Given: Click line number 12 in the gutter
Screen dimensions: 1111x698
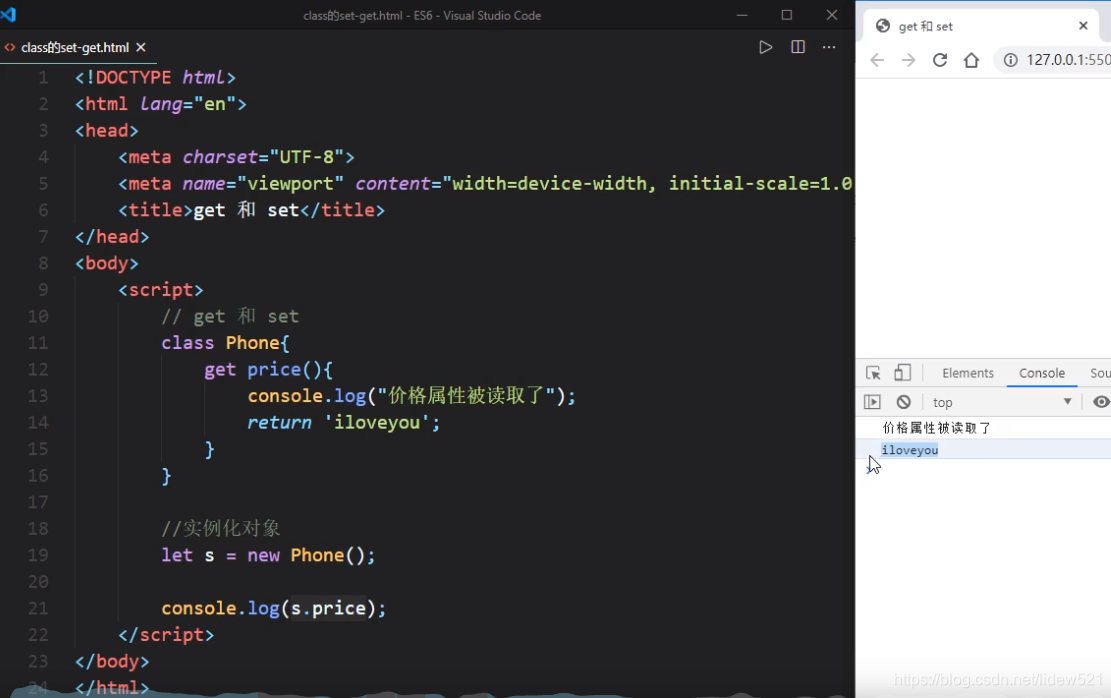Looking at the screenshot, I should click(38, 370).
